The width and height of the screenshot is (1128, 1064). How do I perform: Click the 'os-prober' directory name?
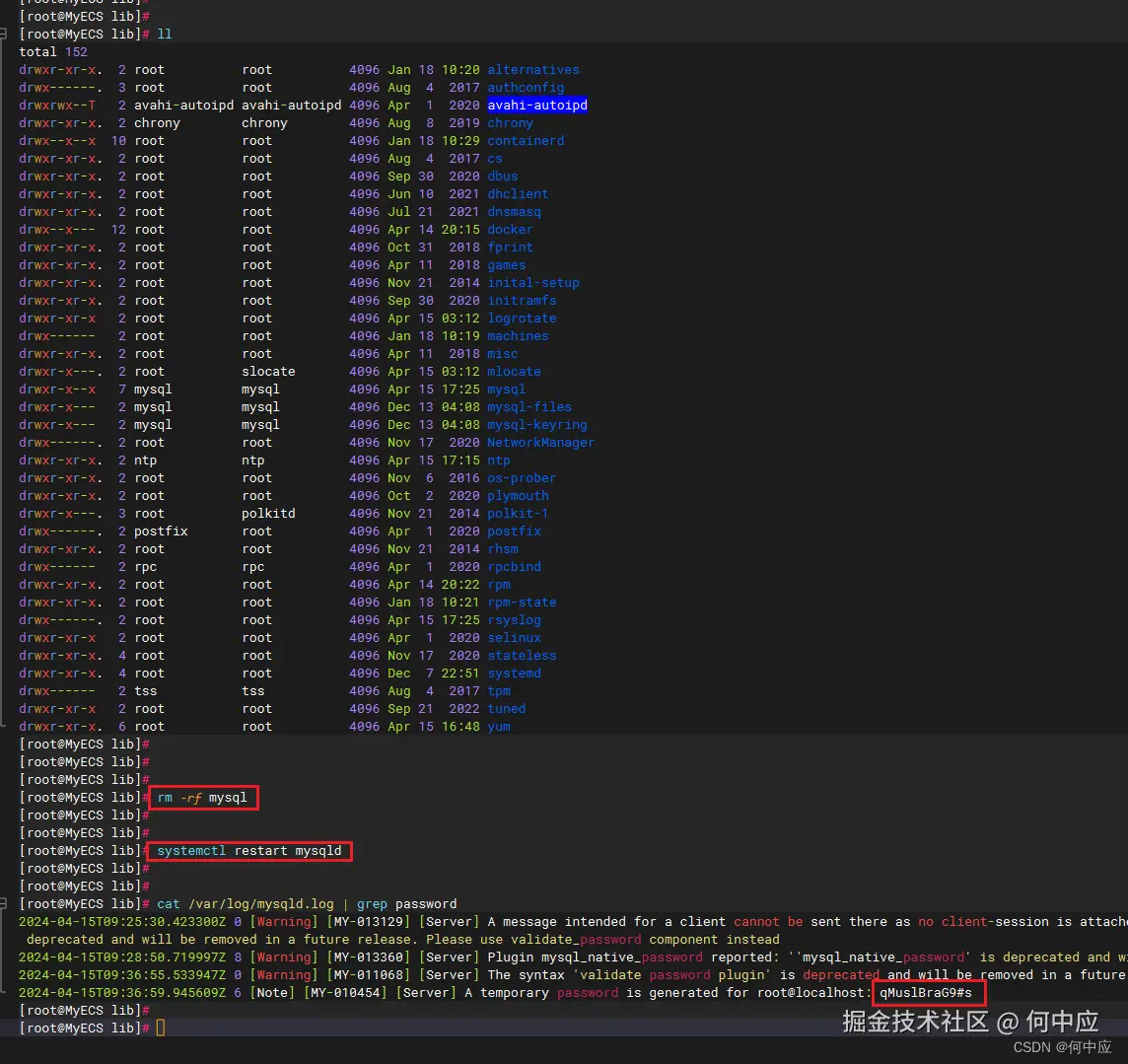pyautogui.click(x=522, y=477)
